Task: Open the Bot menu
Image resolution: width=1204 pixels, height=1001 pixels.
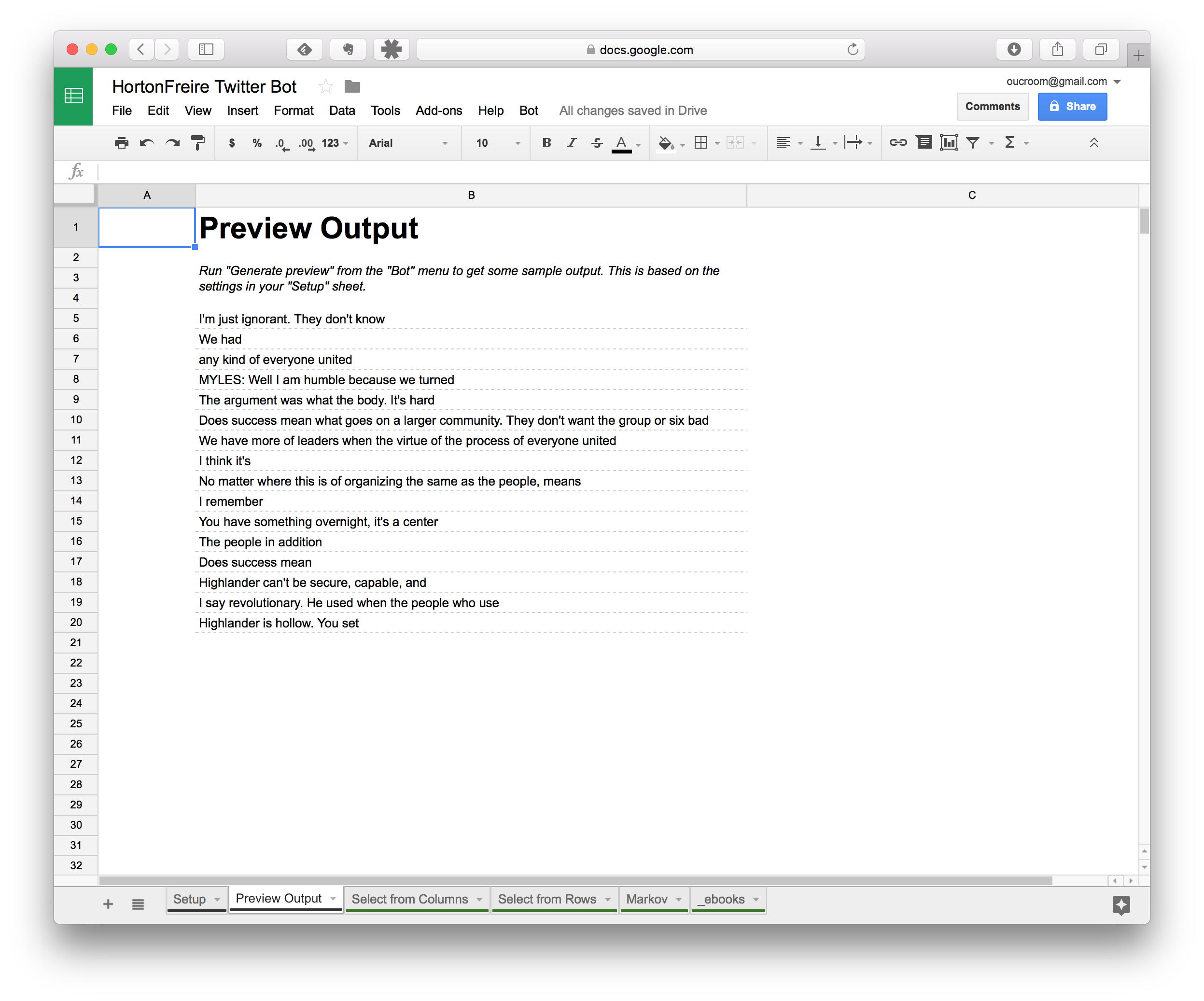Action: 529,111
